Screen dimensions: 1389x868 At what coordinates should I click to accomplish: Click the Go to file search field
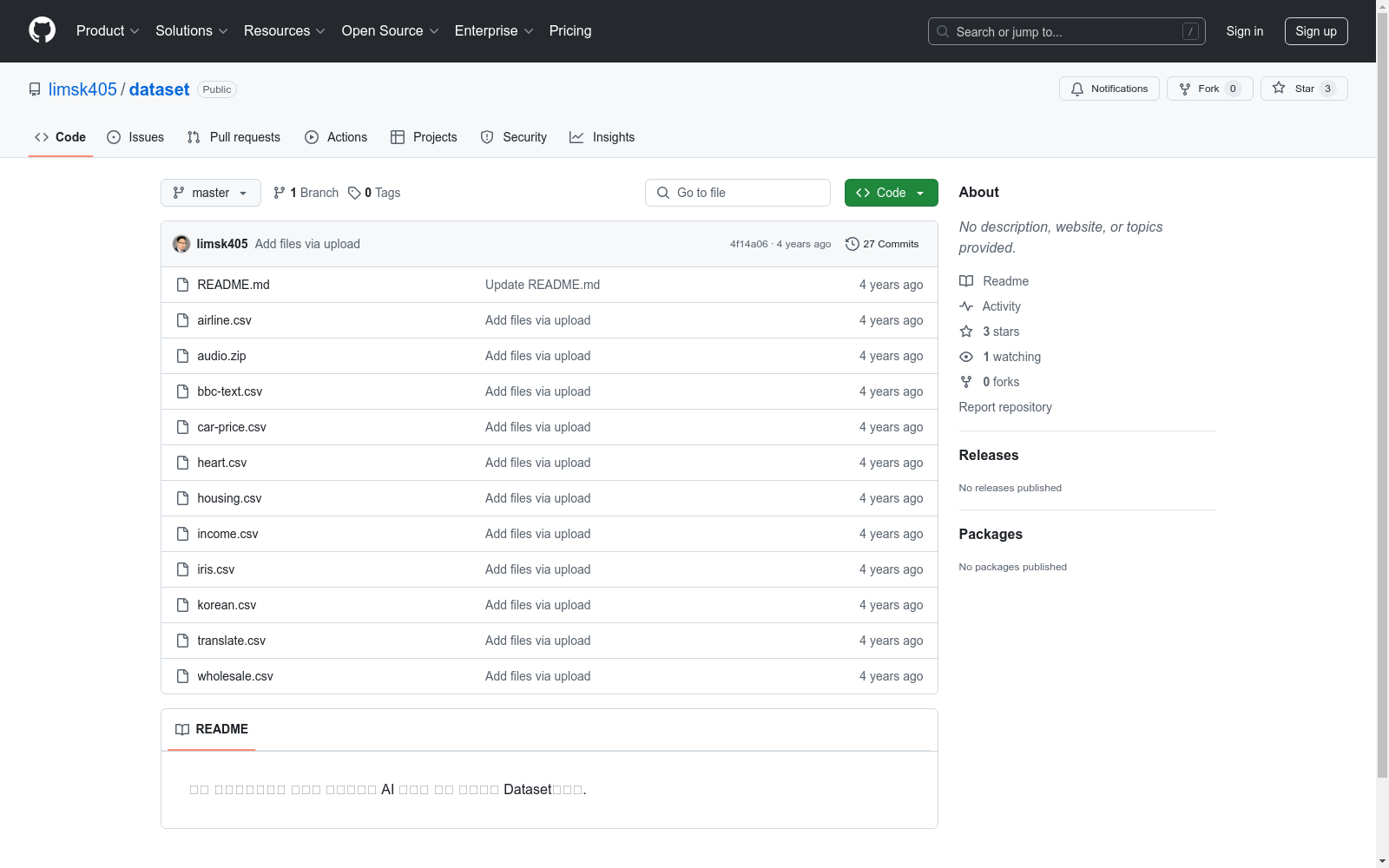tap(738, 193)
